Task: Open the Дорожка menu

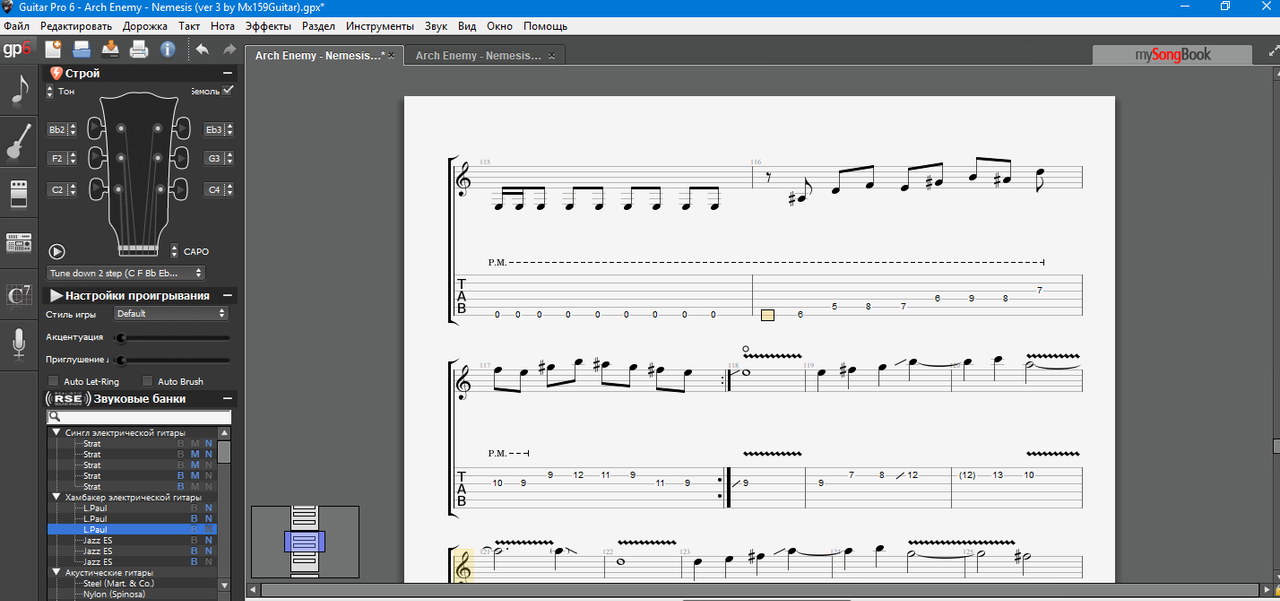Action: click(146, 26)
